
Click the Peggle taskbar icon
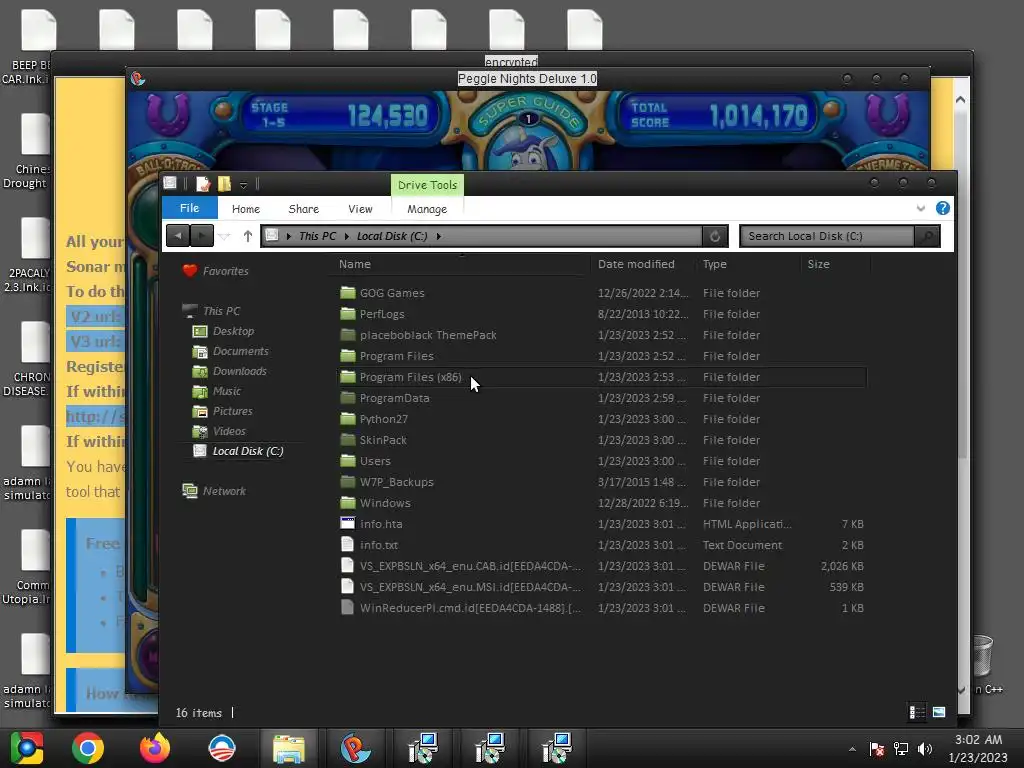click(355, 748)
